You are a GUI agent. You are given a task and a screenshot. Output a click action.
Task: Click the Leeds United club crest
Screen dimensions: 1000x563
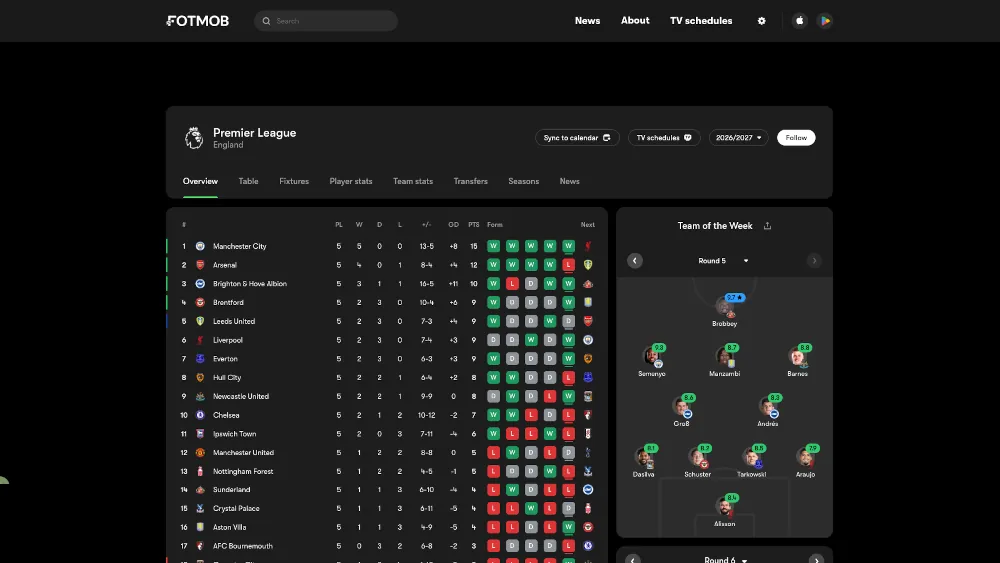200,321
